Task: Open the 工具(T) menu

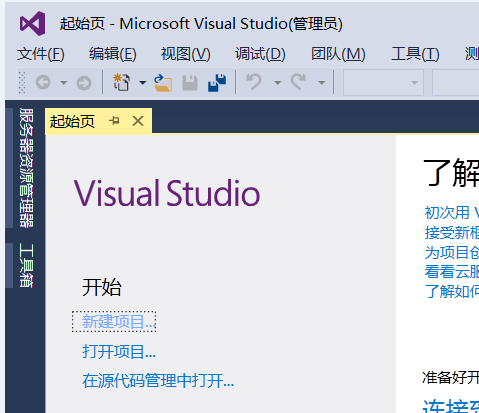Action: [415, 54]
